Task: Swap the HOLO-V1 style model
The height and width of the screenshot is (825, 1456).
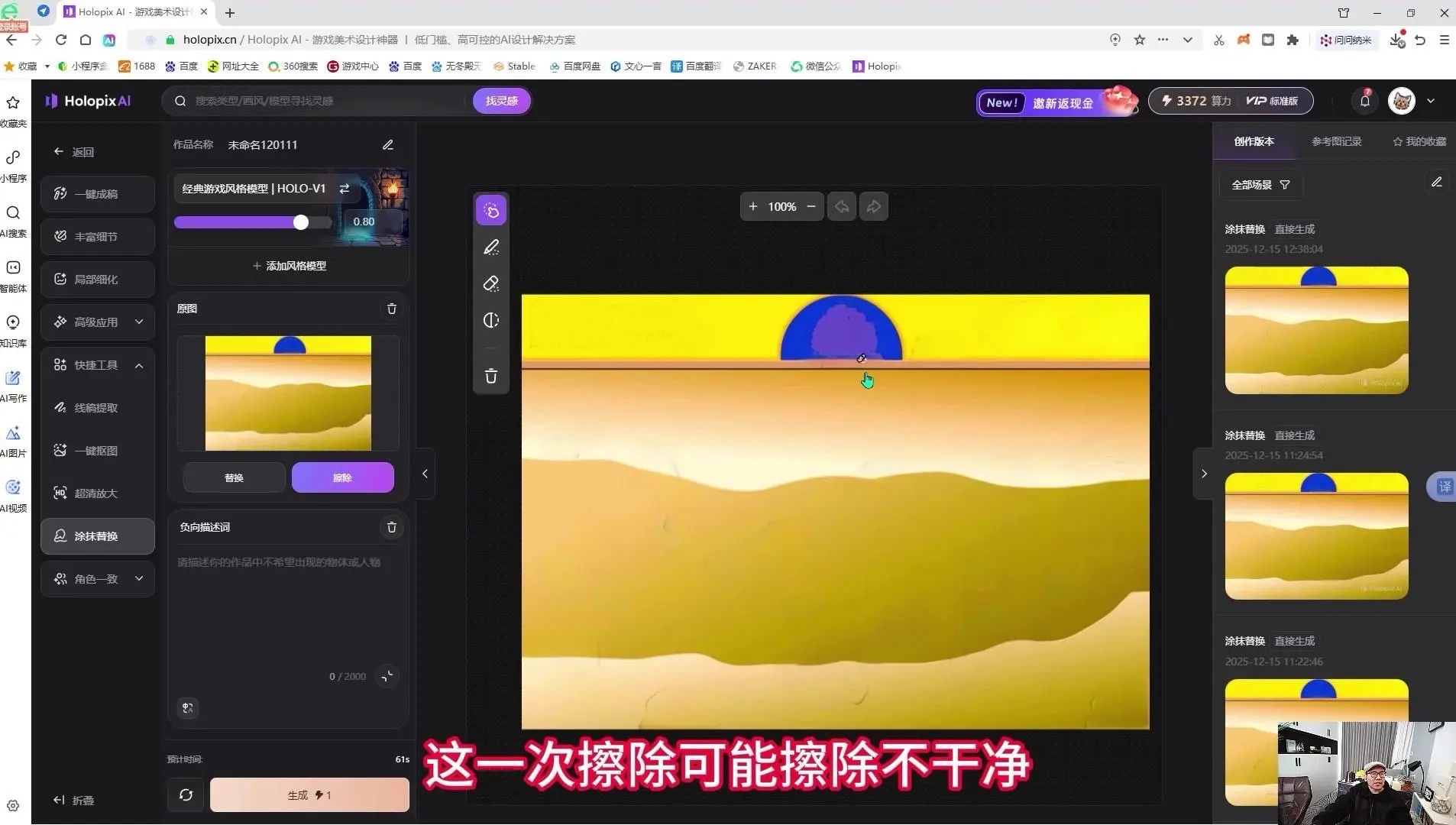Action: (x=345, y=189)
